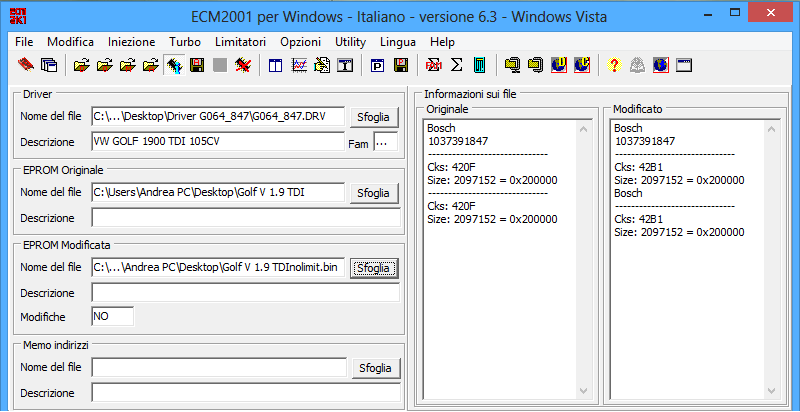Open the Lingua menu
Viewport: 800px width, 412px height.
(x=398, y=42)
